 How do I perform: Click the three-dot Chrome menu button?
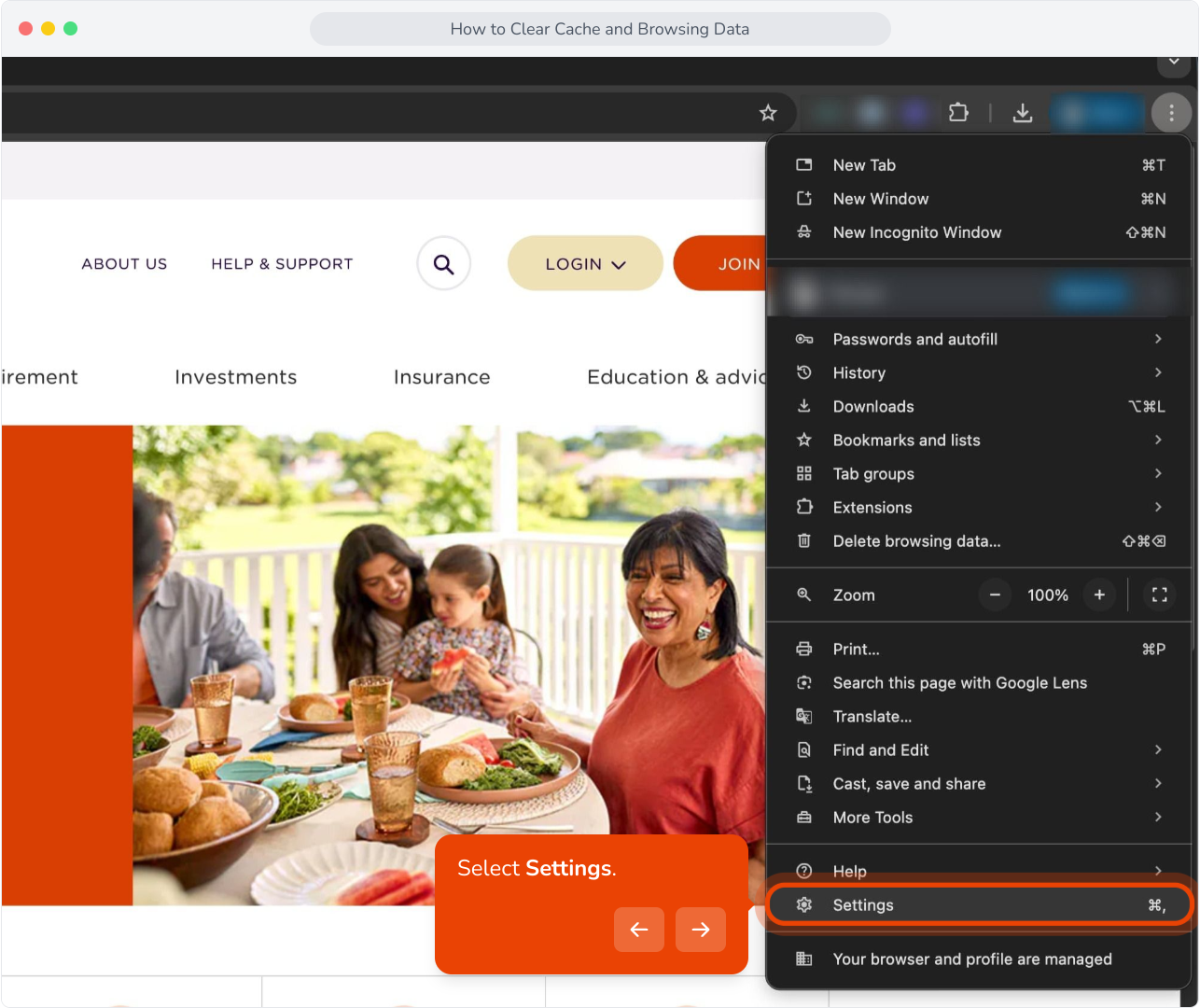pyautogui.click(x=1171, y=113)
